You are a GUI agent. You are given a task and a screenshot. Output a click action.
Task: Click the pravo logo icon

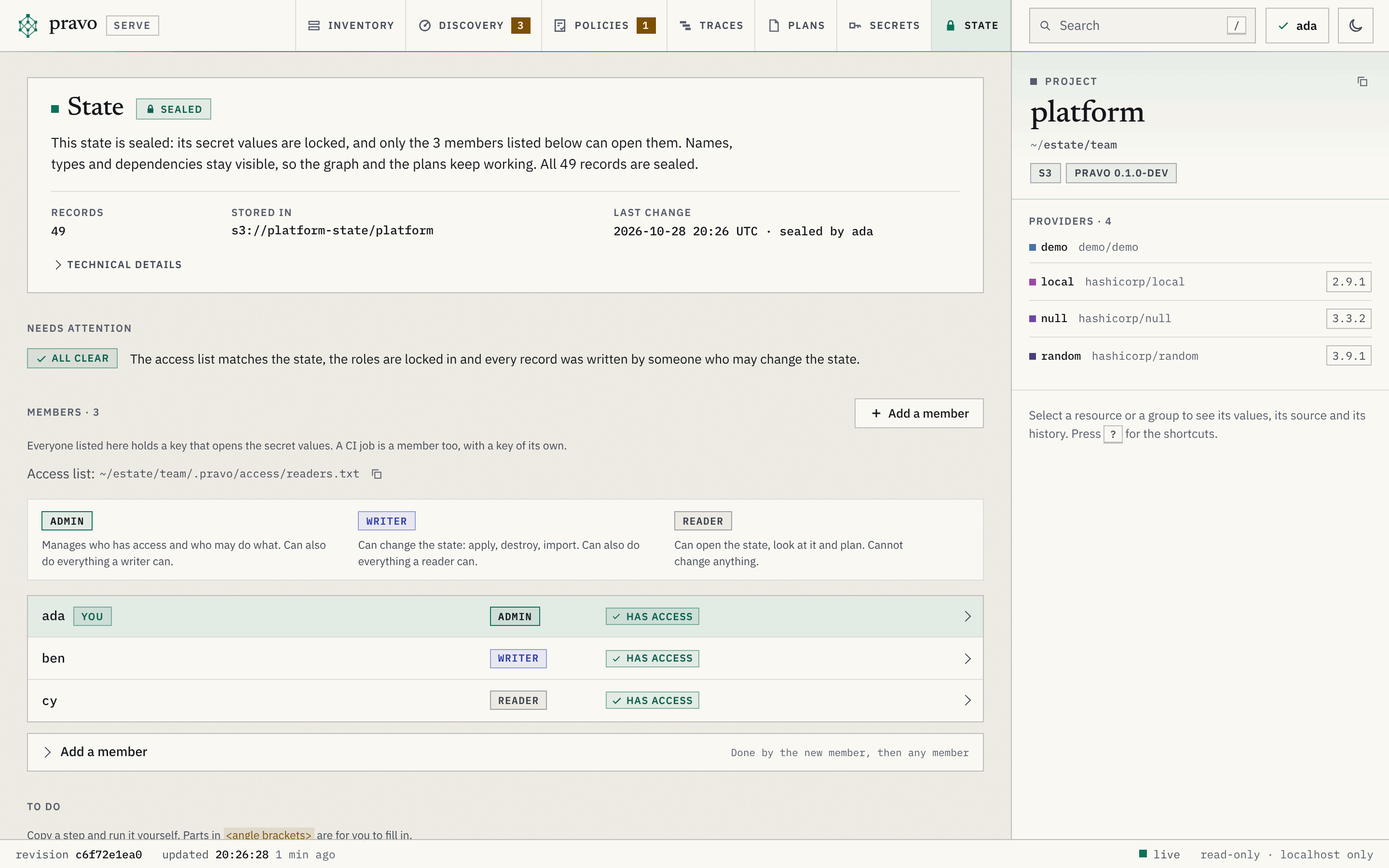(27, 25)
